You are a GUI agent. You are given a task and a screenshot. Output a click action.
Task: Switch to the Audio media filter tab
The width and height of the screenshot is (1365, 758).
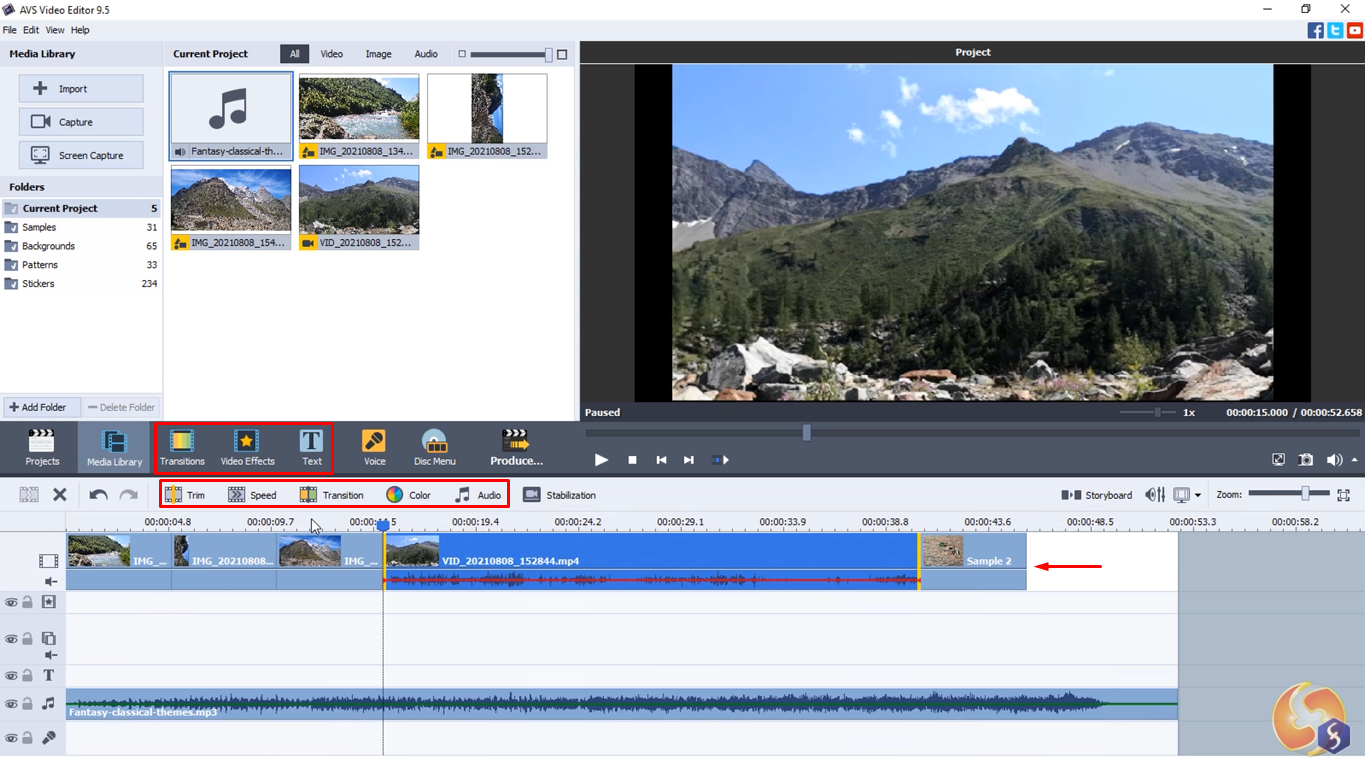pos(426,53)
